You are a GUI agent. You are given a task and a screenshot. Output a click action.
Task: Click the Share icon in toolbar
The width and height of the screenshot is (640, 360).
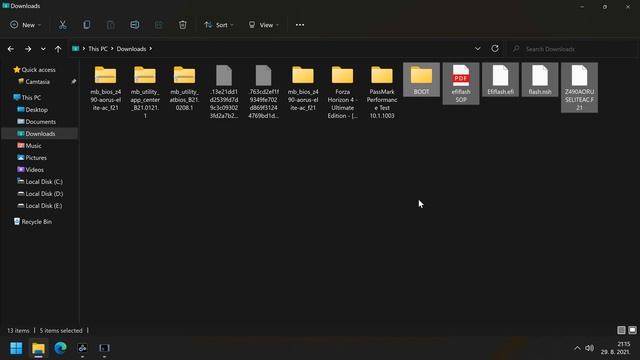159,25
